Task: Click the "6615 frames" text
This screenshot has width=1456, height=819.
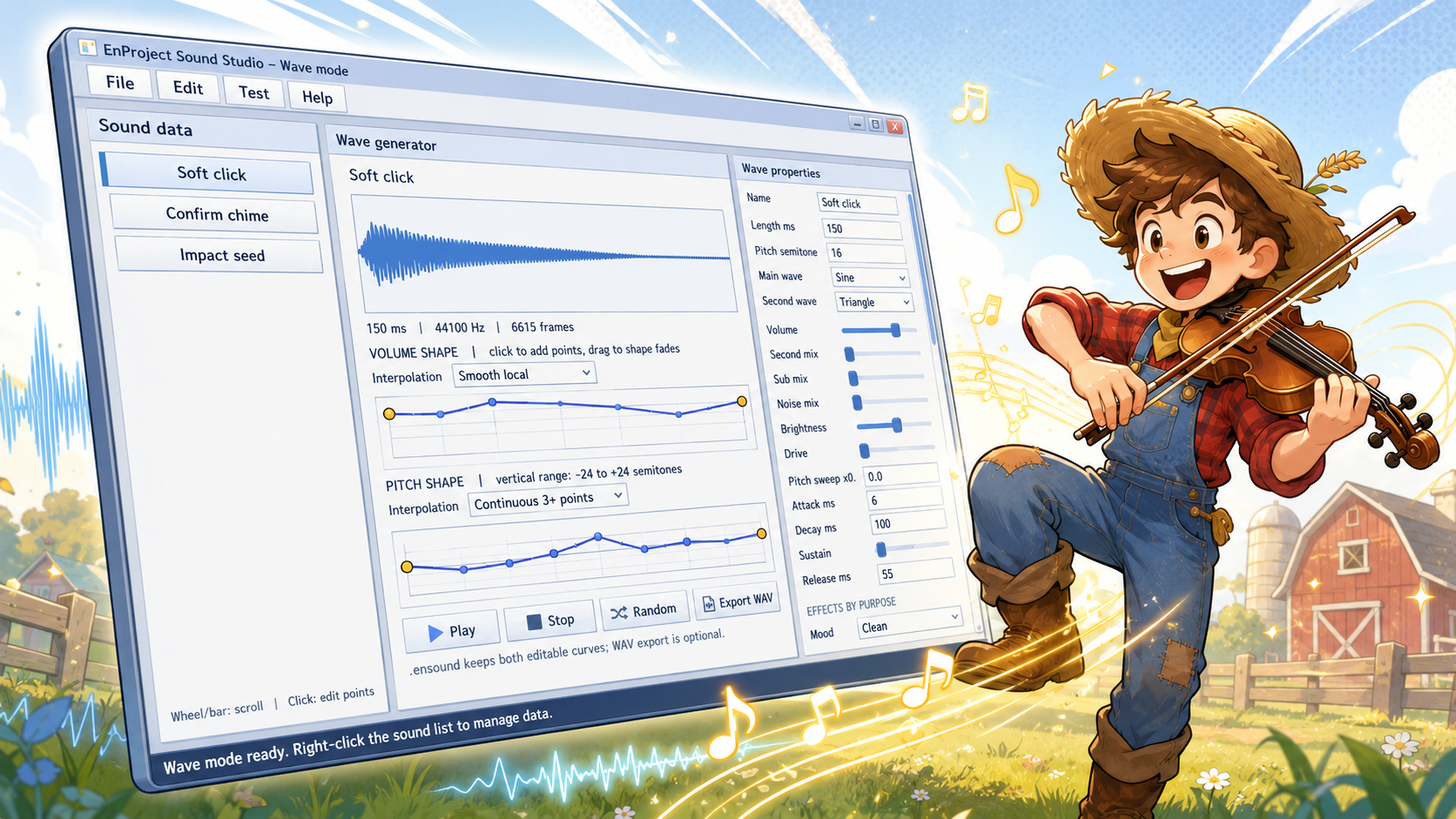Action: coord(543,327)
